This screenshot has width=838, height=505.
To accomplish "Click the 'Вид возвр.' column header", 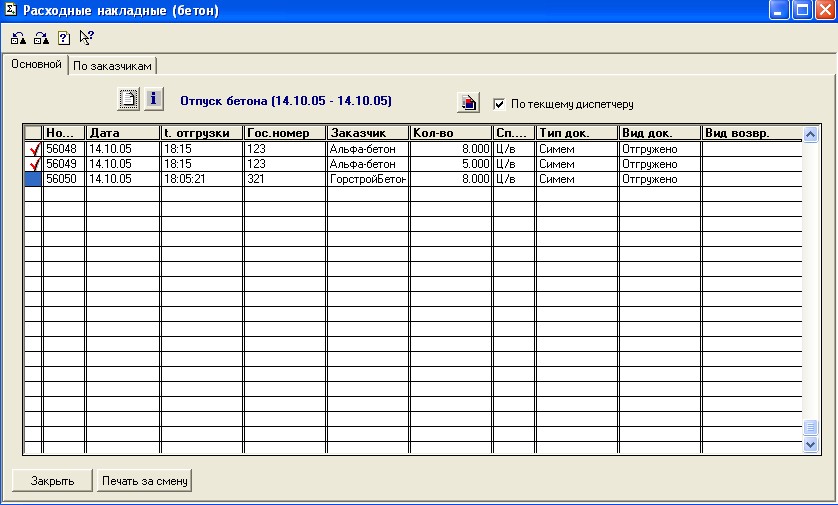I will pos(751,133).
